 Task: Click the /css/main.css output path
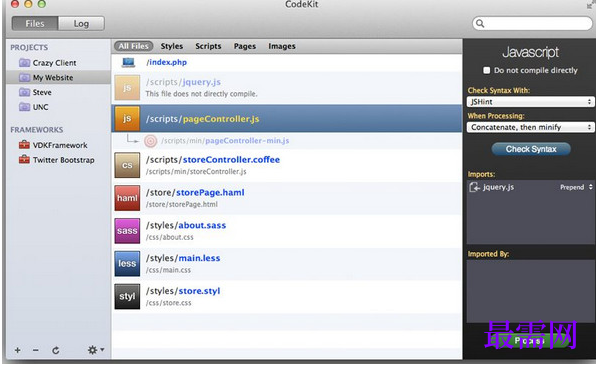(168, 270)
